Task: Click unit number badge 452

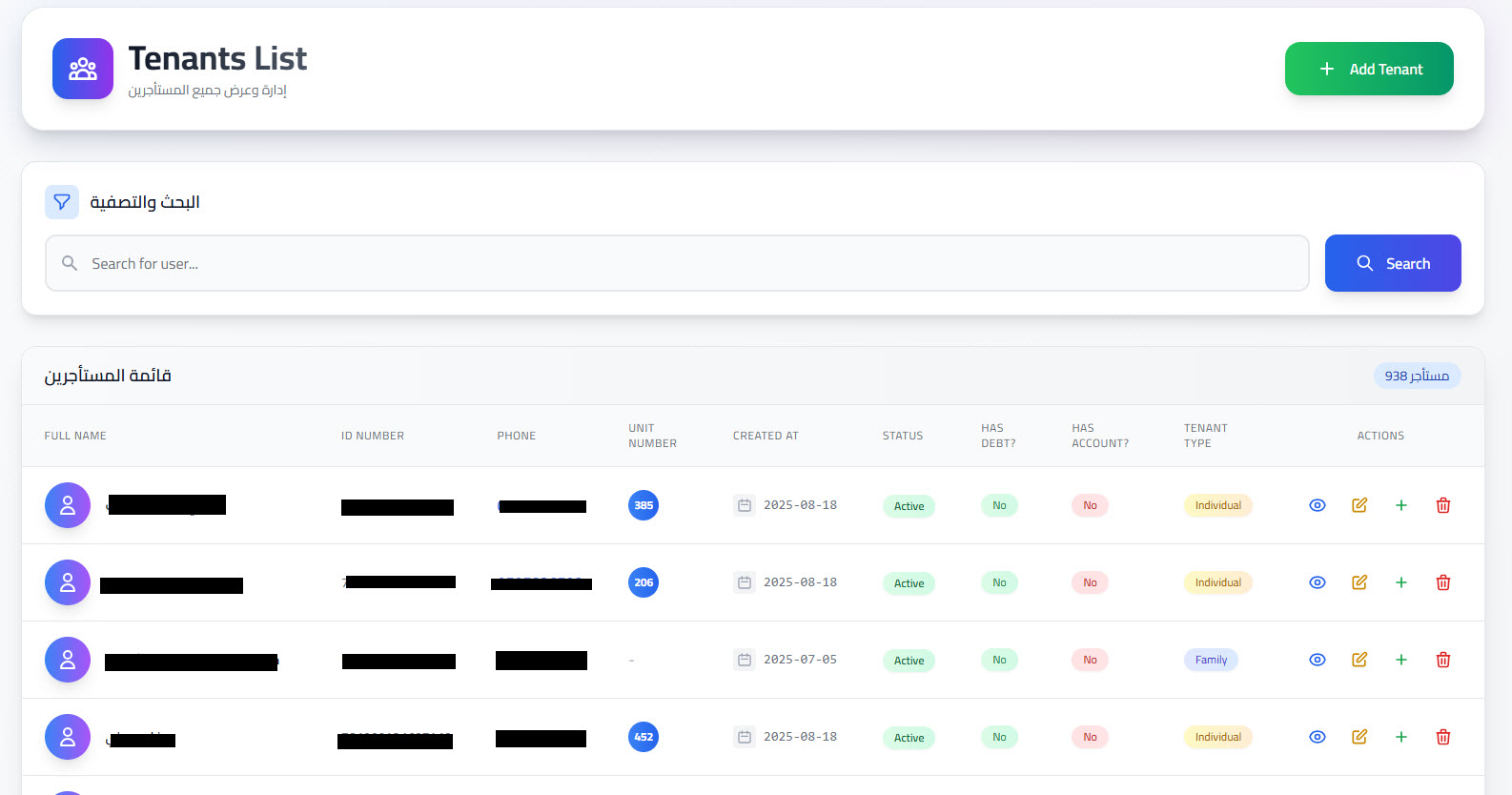Action: (644, 737)
